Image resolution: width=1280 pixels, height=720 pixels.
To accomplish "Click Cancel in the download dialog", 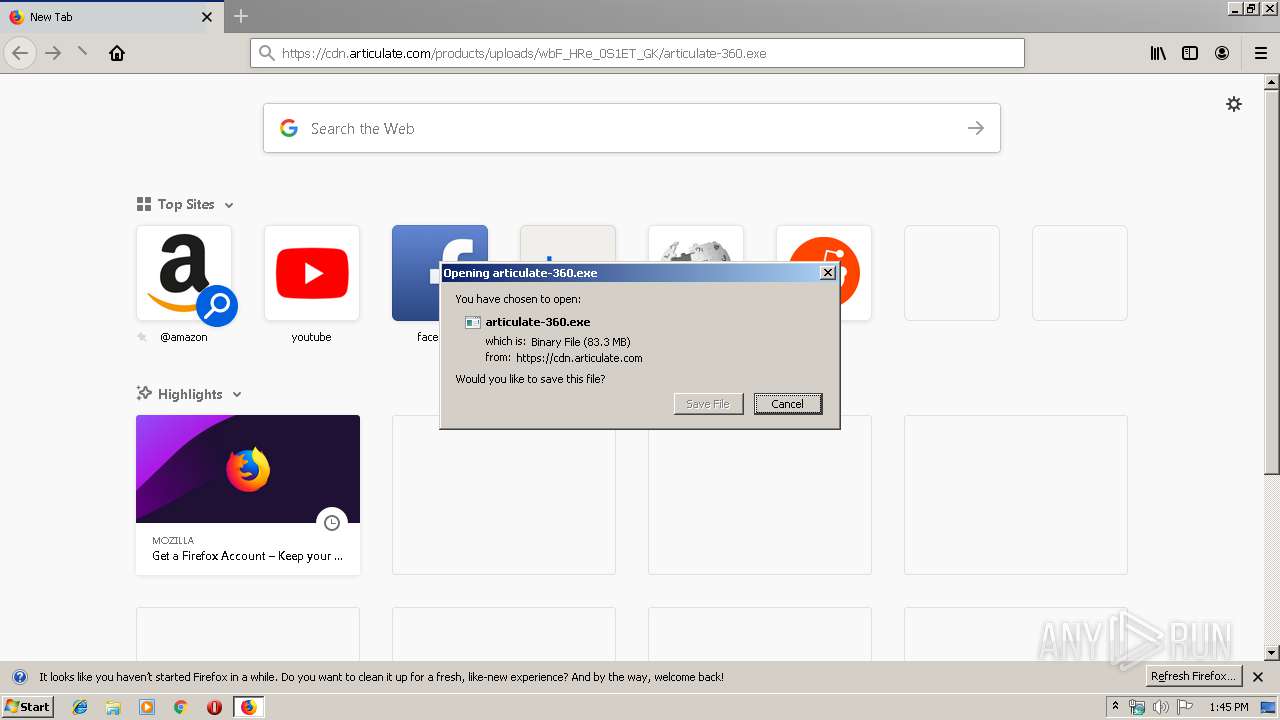I will point(788,404).
